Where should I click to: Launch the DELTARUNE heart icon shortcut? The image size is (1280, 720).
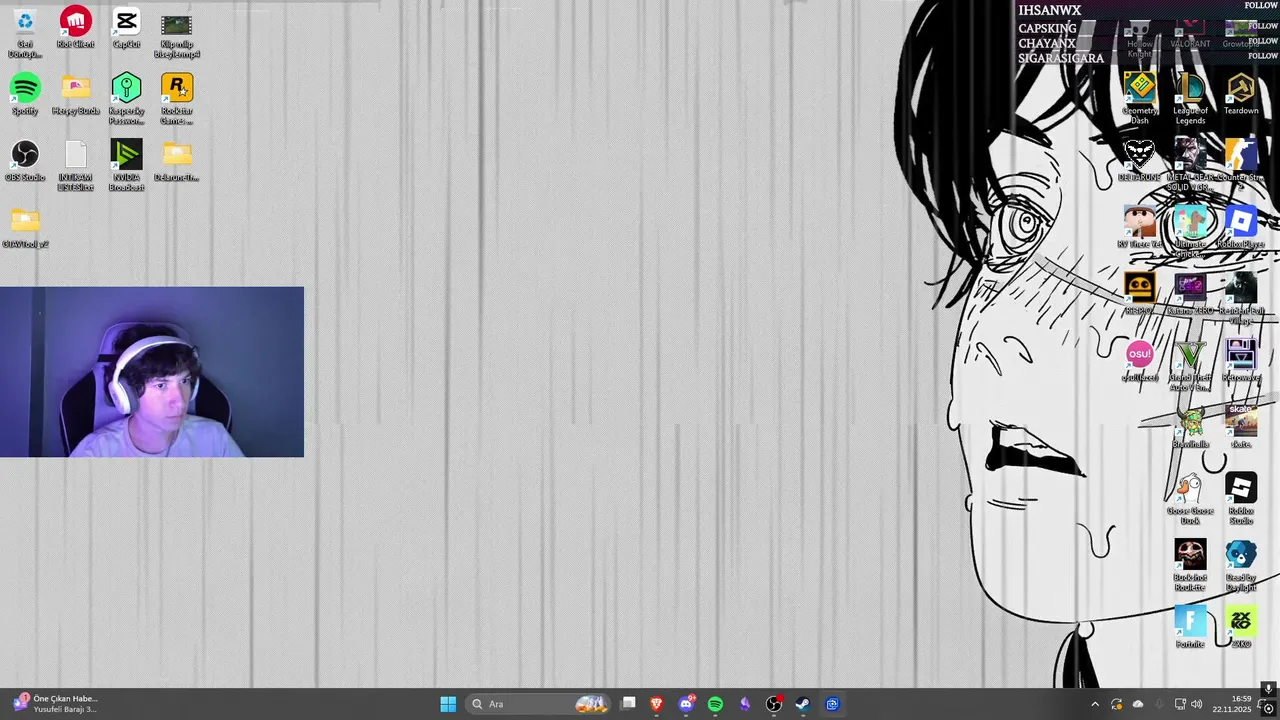(1139, 161)
